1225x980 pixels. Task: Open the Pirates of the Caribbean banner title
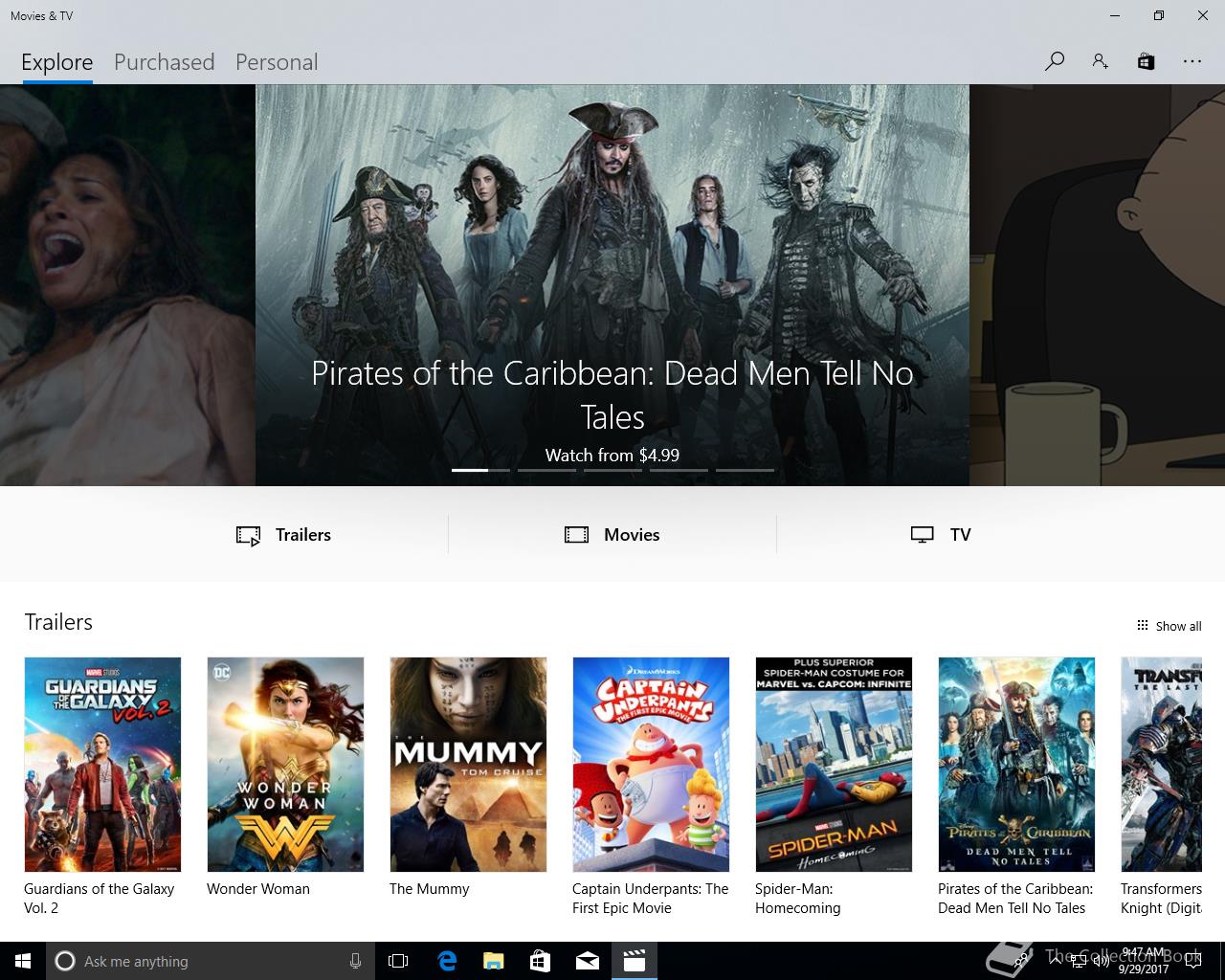pyautogui.click(x=612, y=394)
